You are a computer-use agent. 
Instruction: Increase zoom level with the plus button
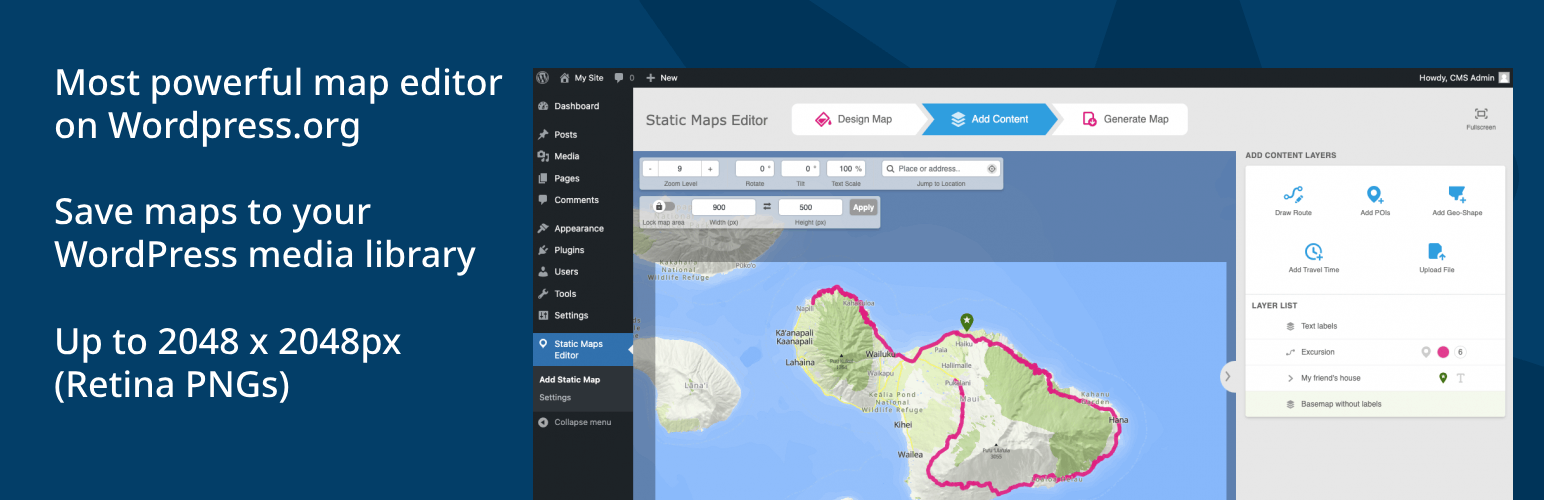[710, 169]
